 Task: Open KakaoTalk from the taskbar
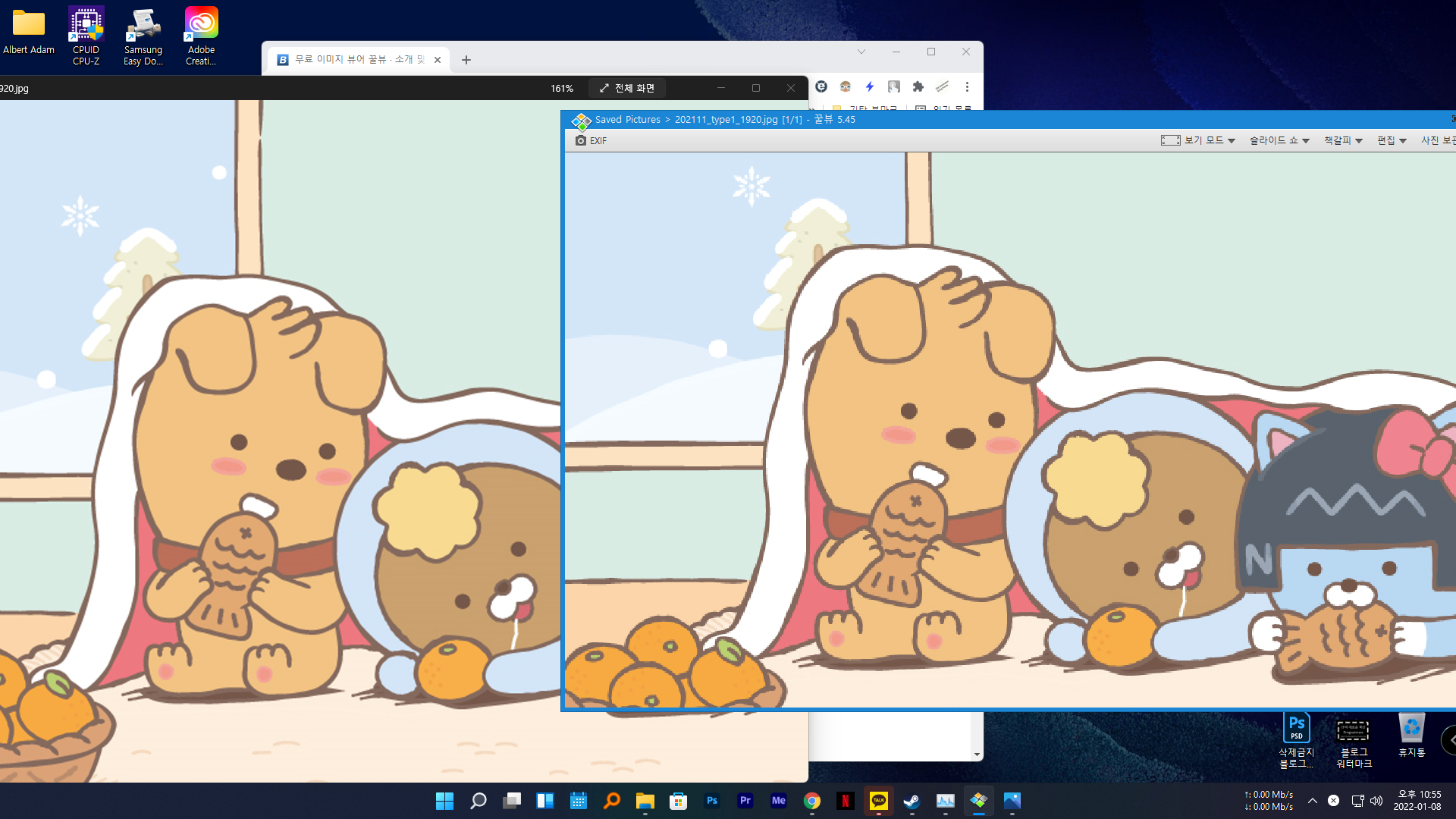tap(878, 801)
